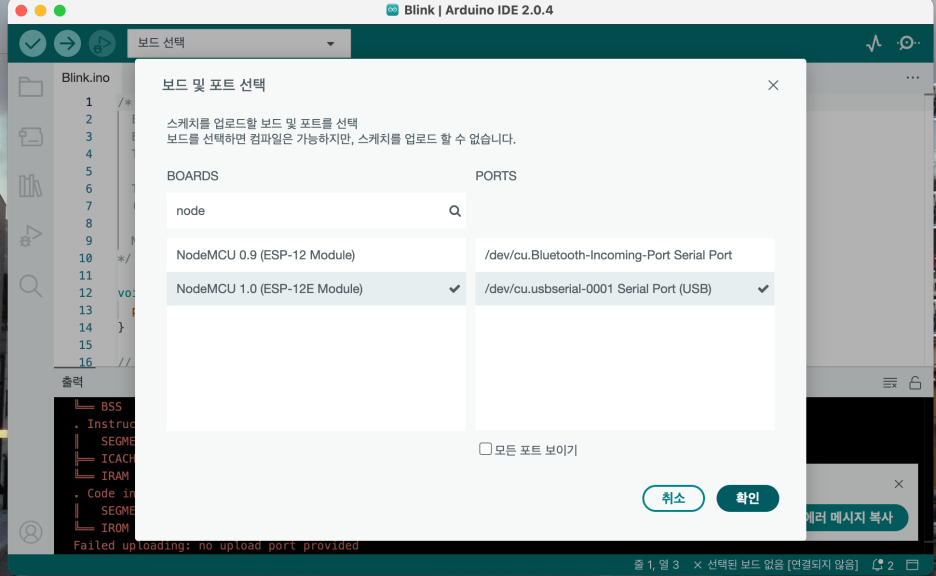This screenshot has width=936, height=576.
Task: Open the Search sidebar panel
Action: (x=30, y=286)
